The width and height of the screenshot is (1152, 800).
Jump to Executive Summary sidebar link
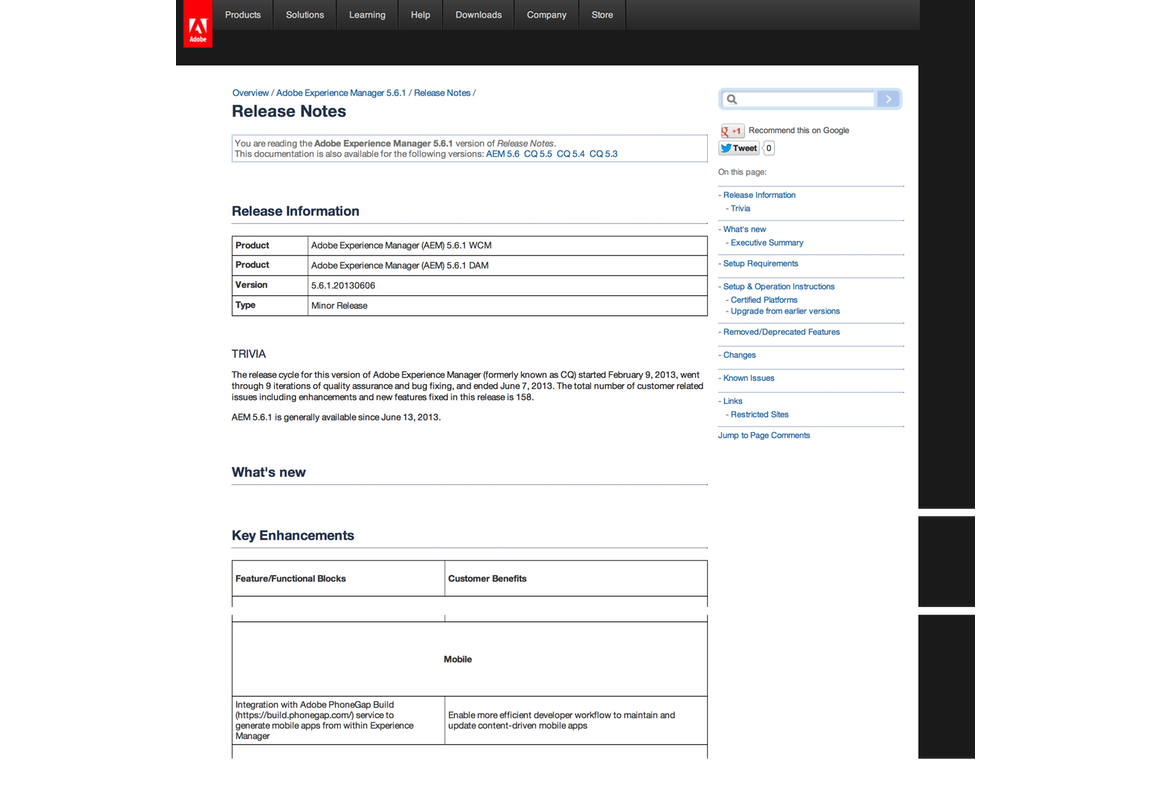(x=767, y=243)
